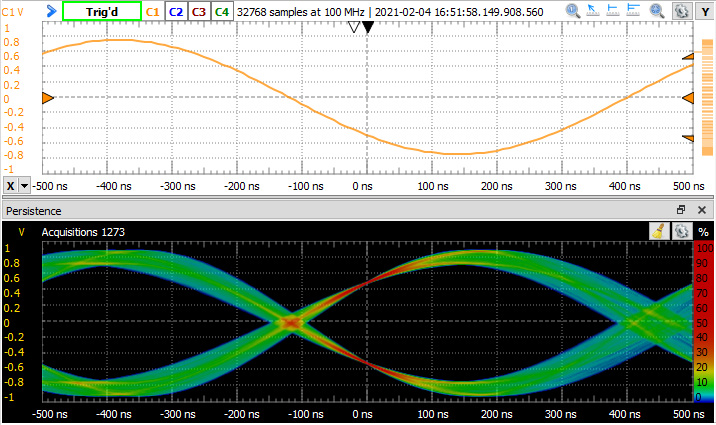Image resolution: width=716 pixels, height=425 pixels.
Task: Click the X axis button
Action: 10,186
